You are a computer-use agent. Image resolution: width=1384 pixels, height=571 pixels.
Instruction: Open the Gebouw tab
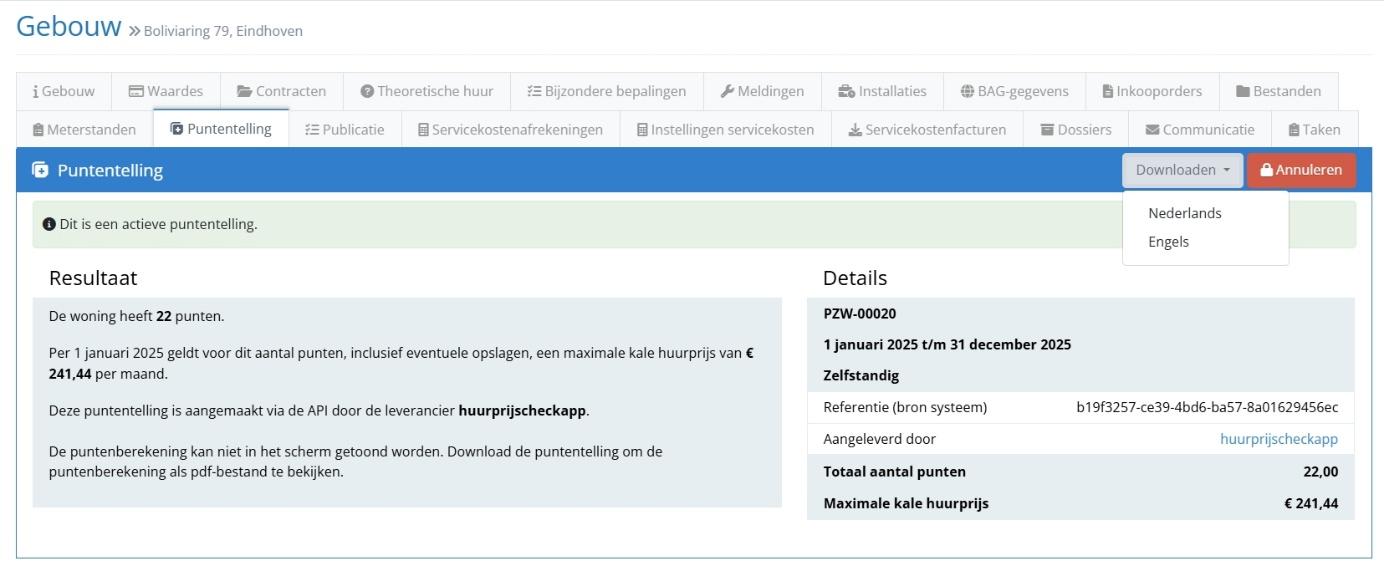(x=64, y=91)
